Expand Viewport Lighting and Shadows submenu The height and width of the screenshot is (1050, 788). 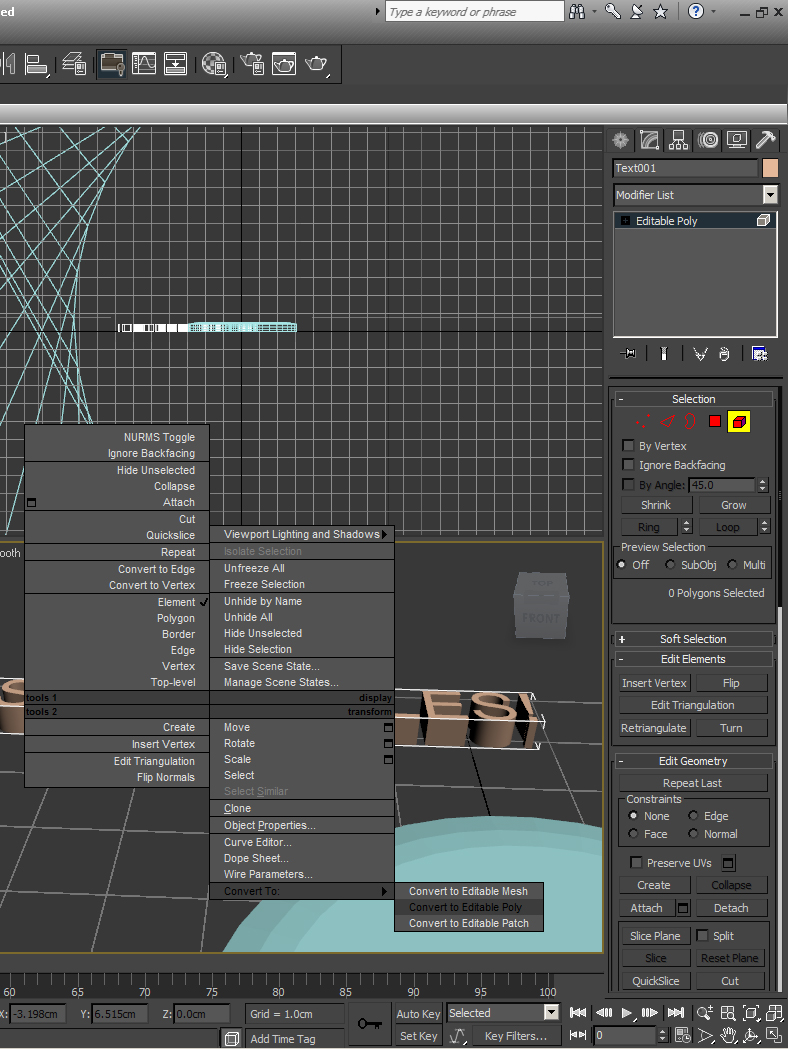point(301,534)
